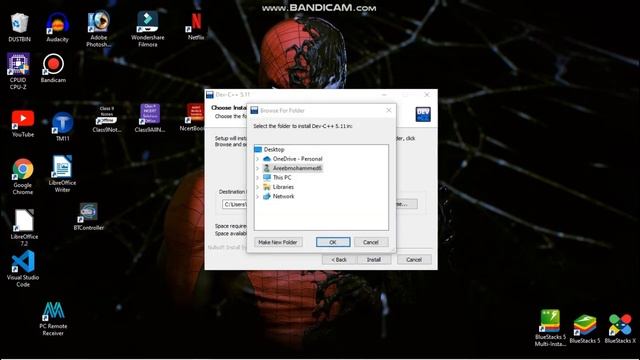
Task: Select the PC Remote Receiver desktop icon
Action: (53, 319)
